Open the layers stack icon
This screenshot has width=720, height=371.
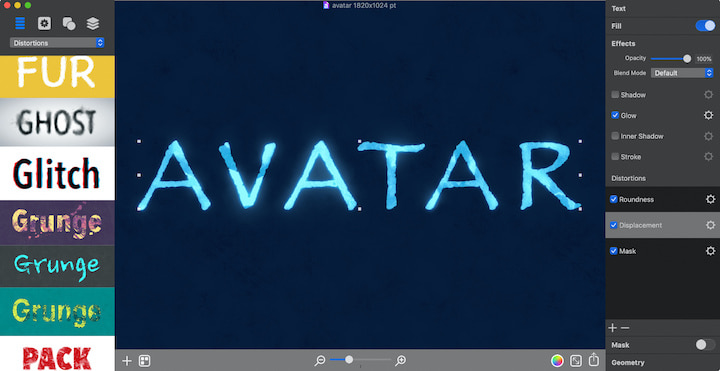coord(93,23)
